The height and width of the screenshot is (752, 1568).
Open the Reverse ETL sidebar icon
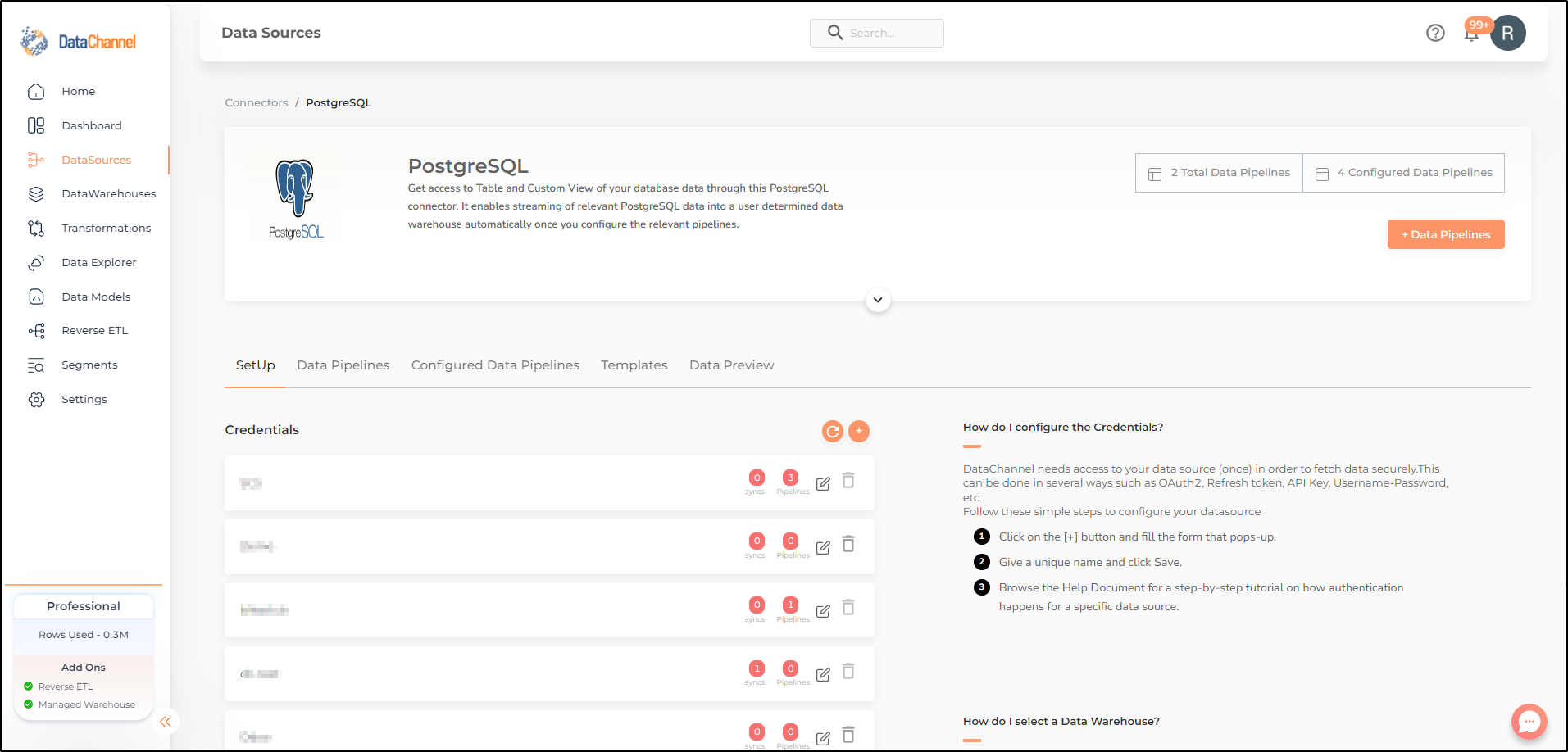(x=36, y=331)
